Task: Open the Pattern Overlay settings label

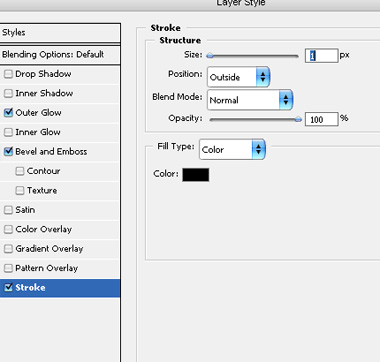Action: point(47,268)
